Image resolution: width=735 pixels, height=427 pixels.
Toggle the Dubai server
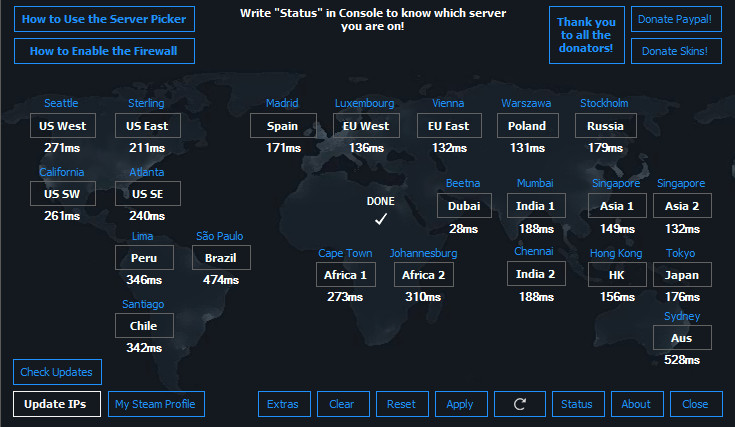point(464,206)
